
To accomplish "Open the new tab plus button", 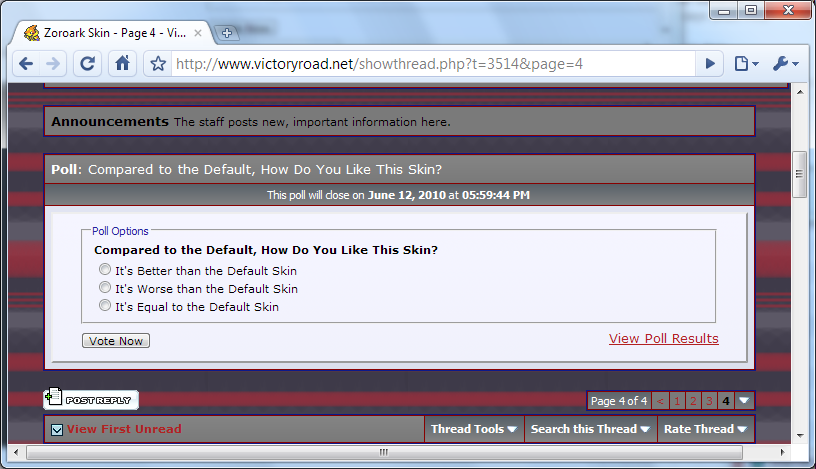I will (227, 33).
